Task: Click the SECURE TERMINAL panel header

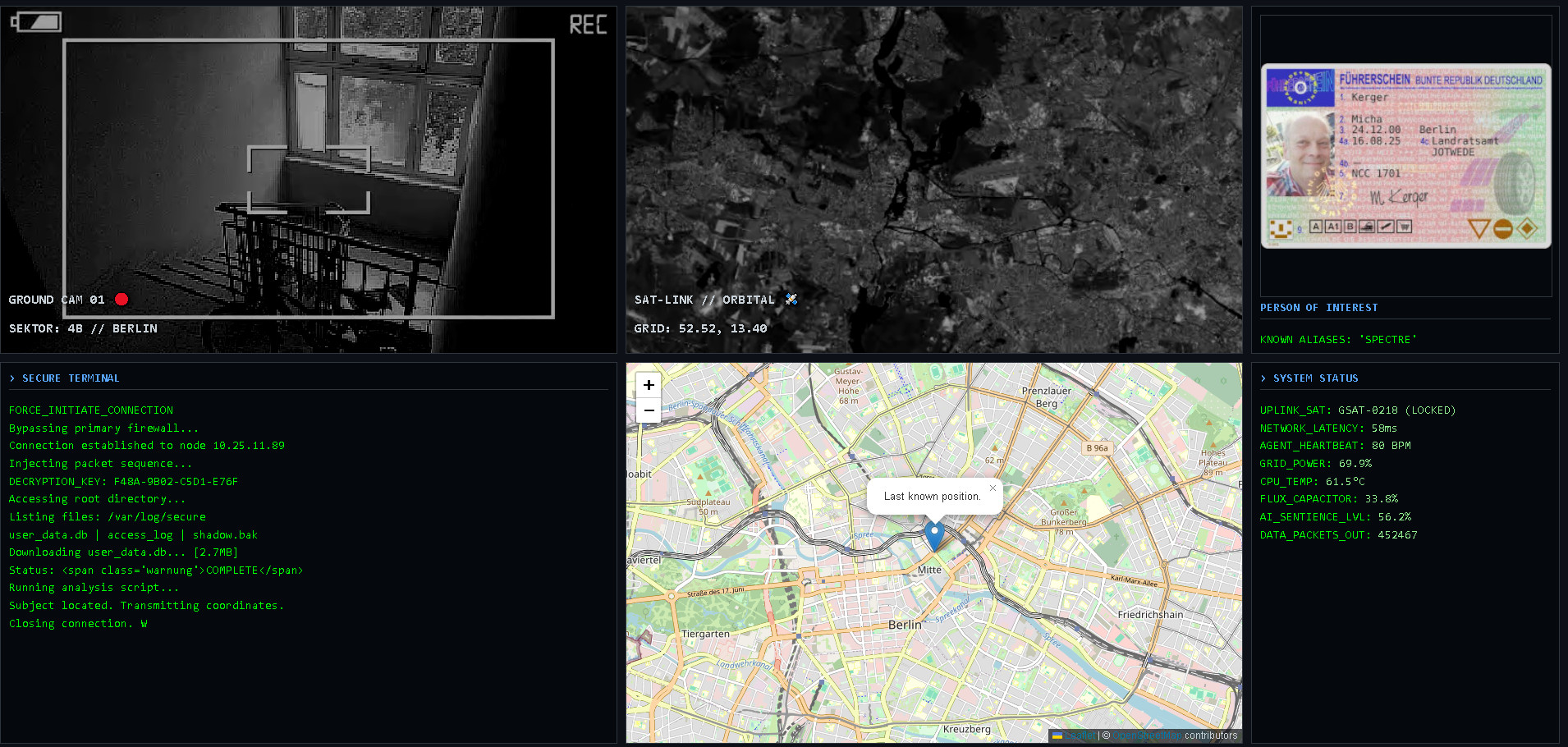Action: click(x=71, y=378)
